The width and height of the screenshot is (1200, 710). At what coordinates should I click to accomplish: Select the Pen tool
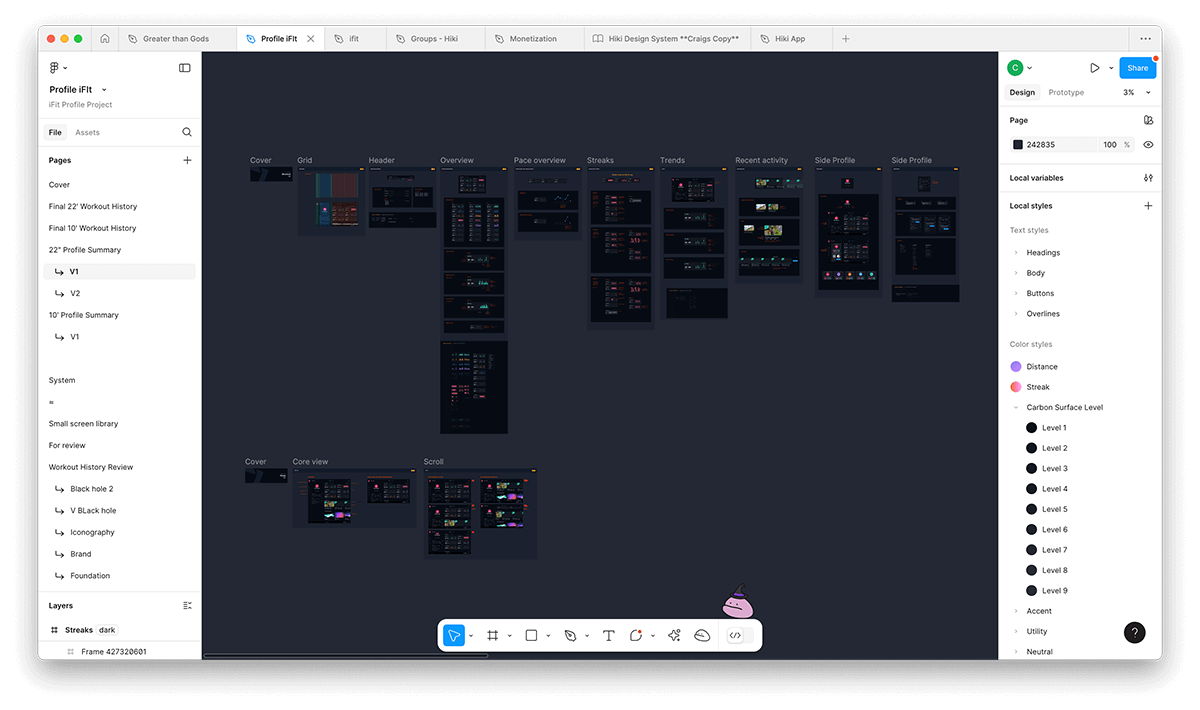coord(570,635)
